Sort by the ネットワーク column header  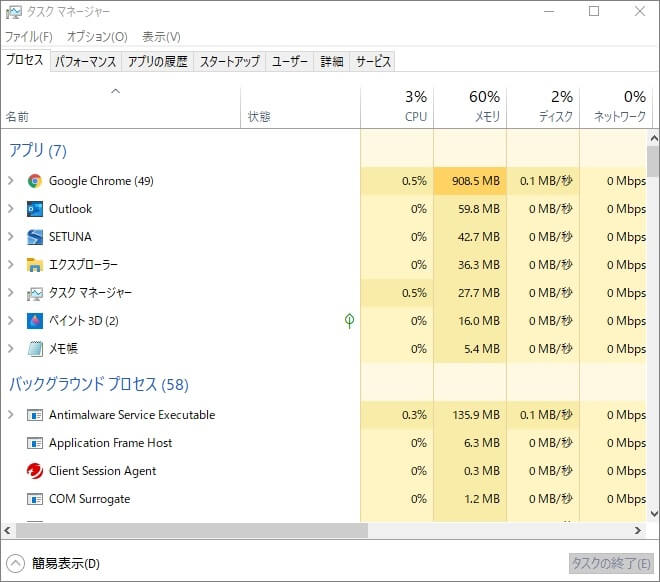[616, 108]
